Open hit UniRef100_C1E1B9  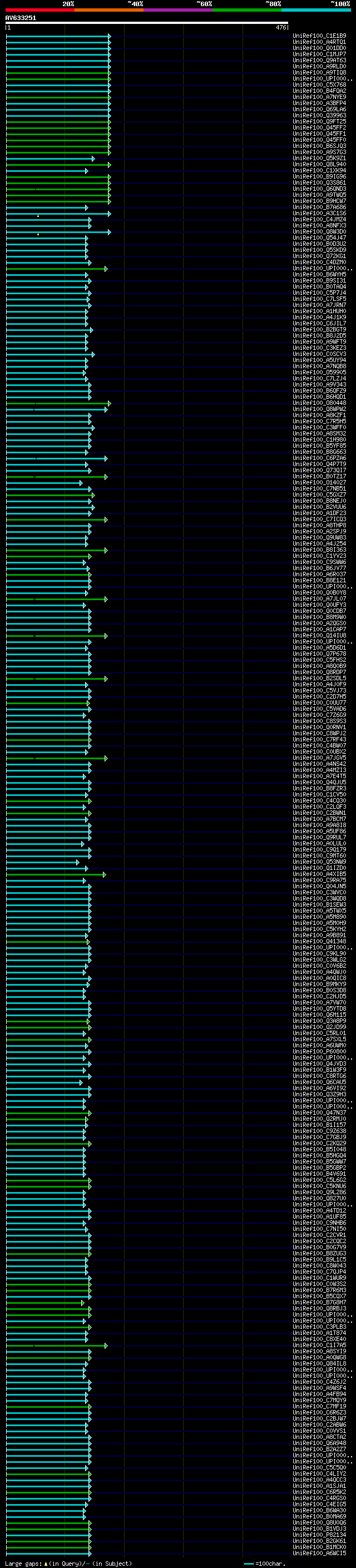coord(319,36)
